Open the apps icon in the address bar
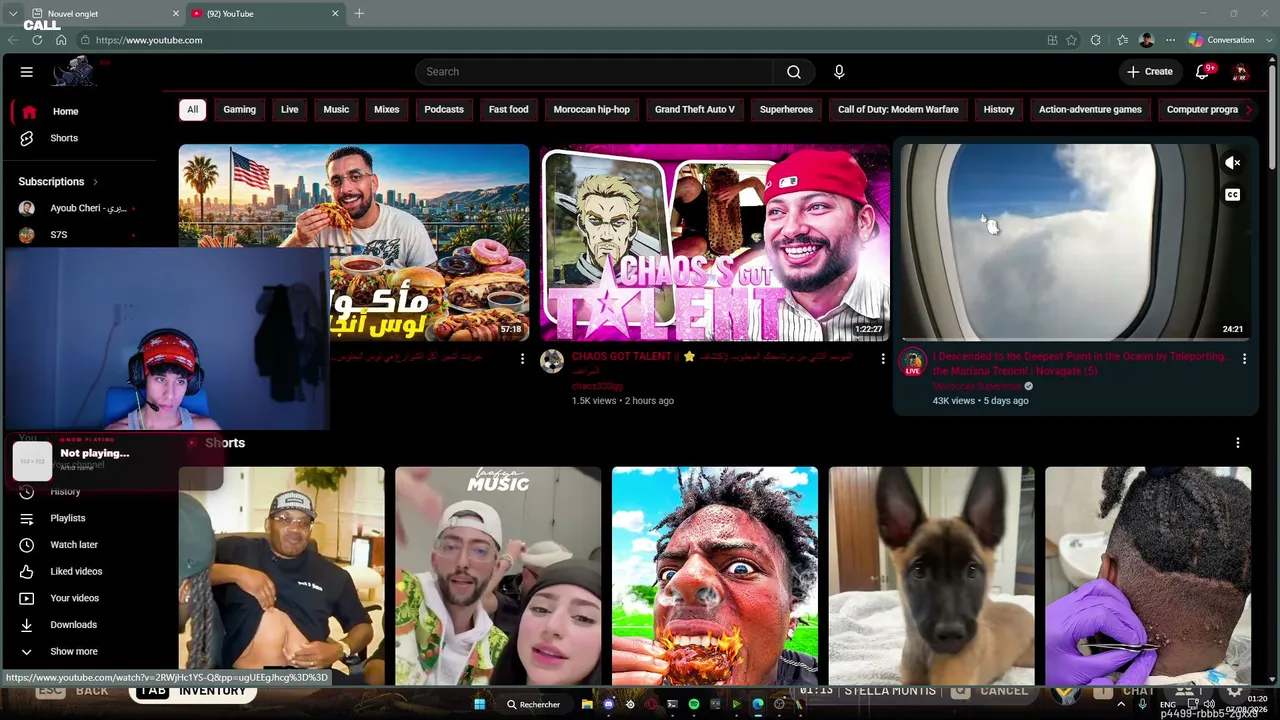1280x720 pixels. coord(1052,40)
